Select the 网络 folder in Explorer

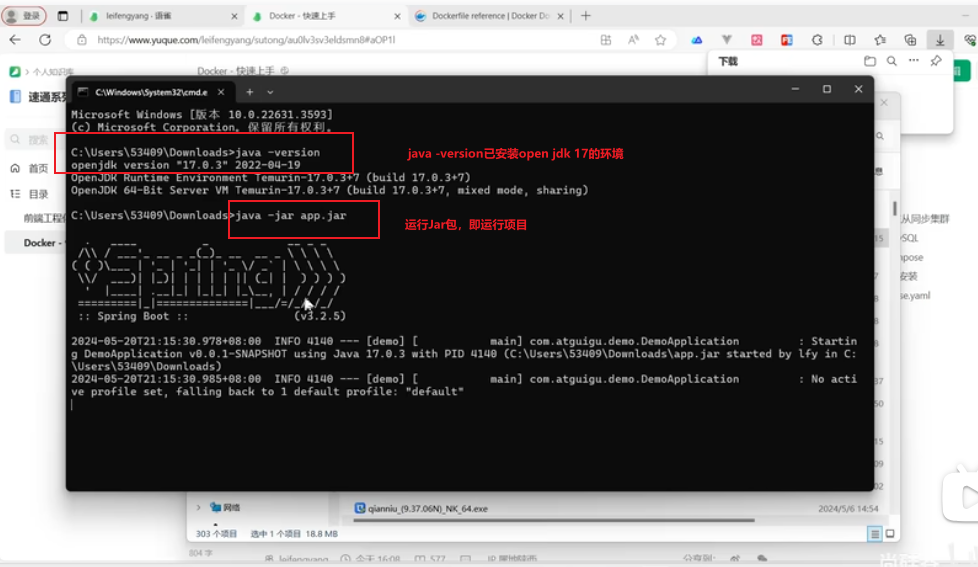226,508
